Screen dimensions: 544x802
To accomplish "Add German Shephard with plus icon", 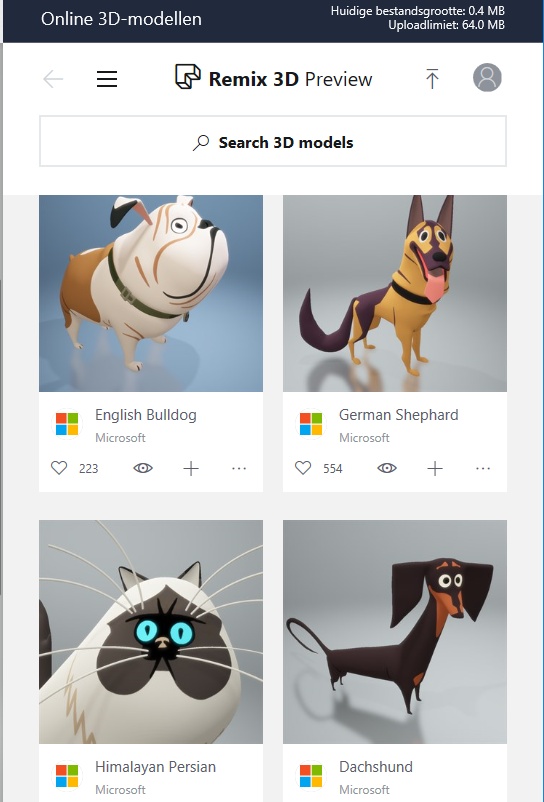I will pos(435,469).
